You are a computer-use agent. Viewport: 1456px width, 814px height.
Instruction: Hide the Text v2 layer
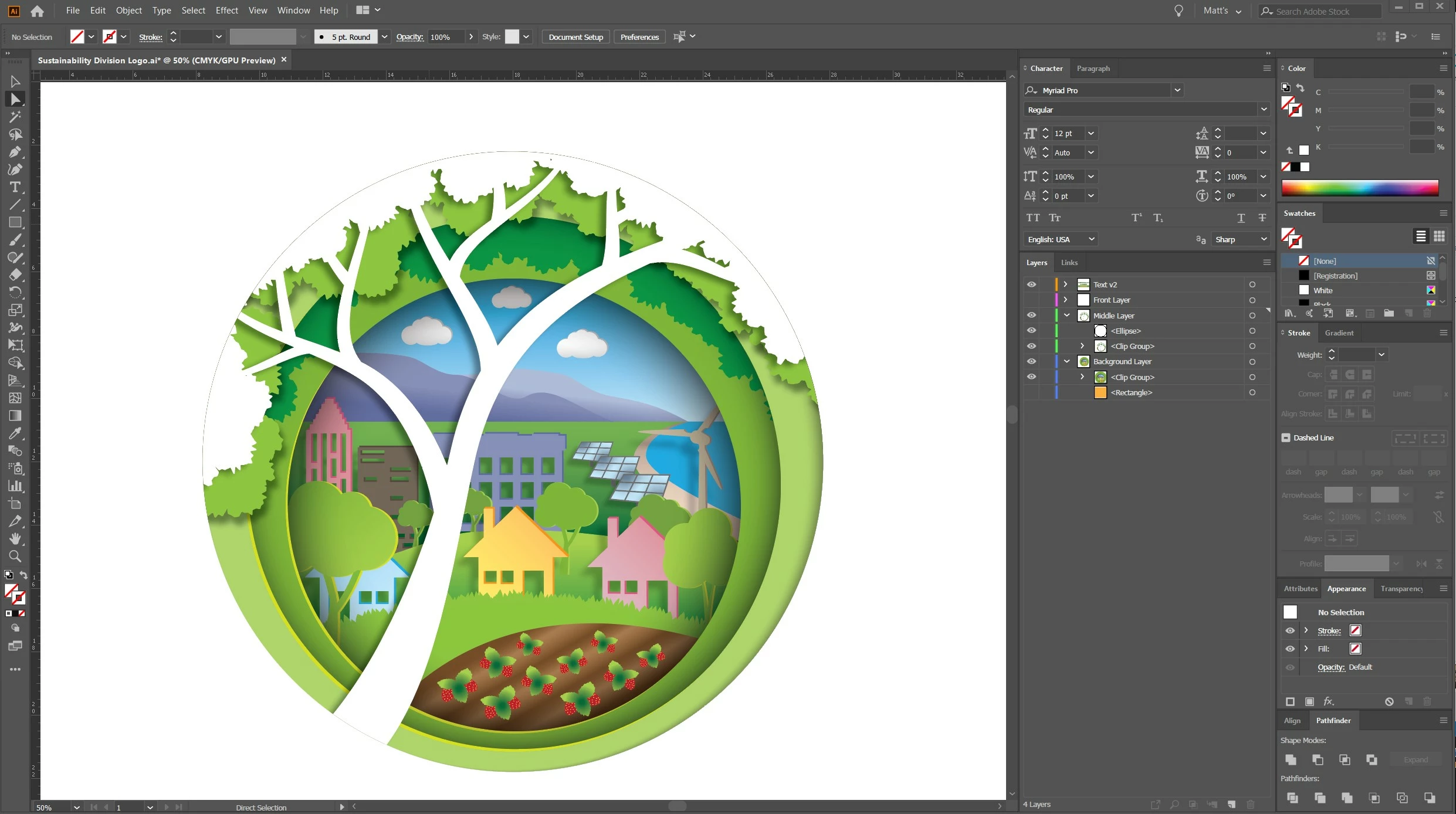[x=1031, y=284]
